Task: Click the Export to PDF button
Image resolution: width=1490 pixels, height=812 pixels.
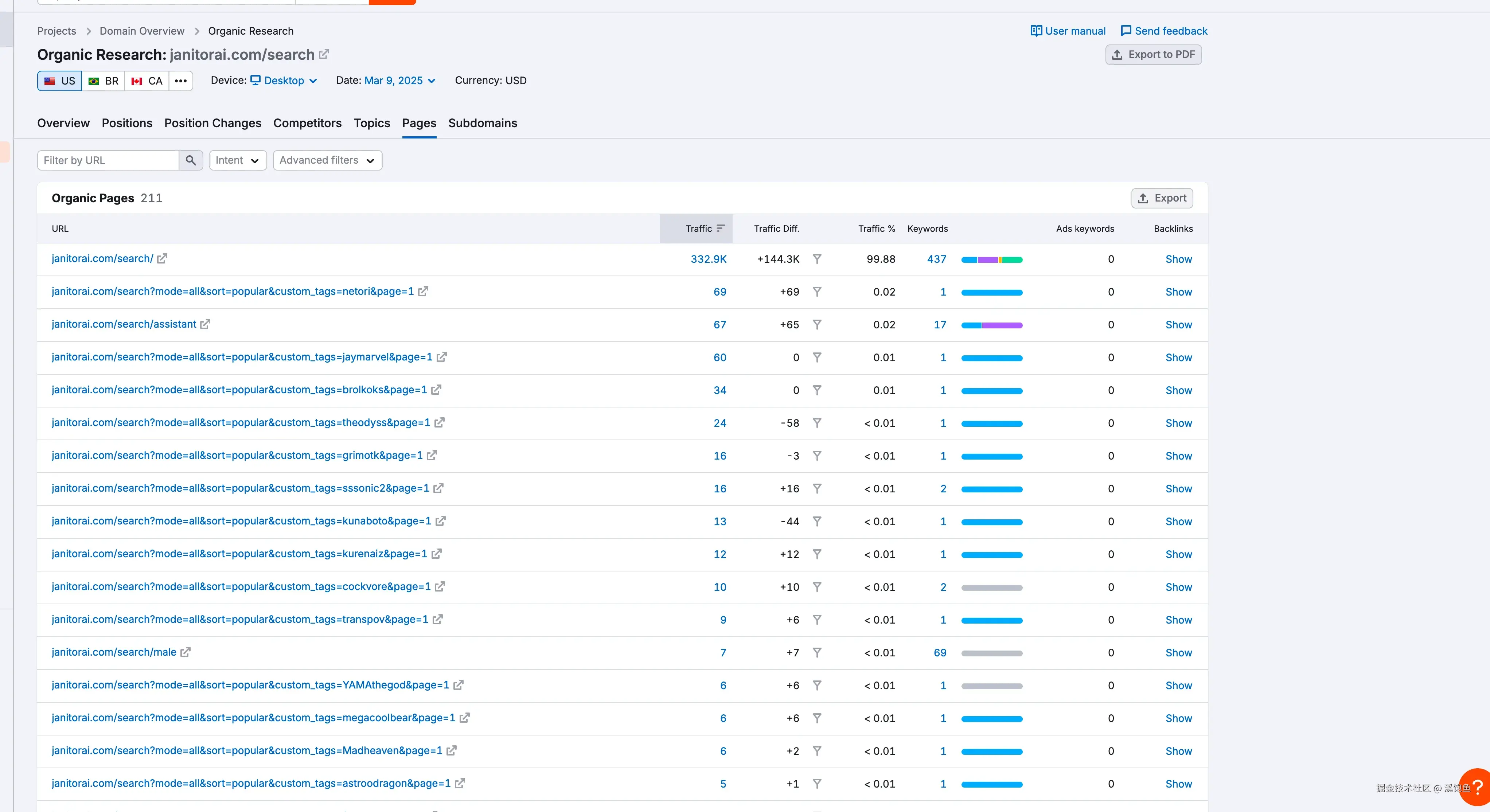Action: (x=1153, y=54)
